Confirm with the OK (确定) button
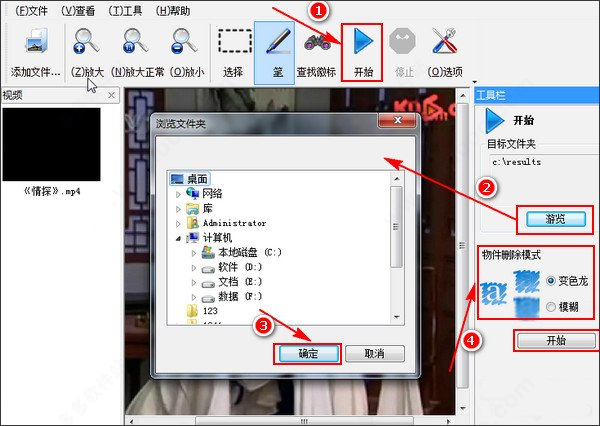Screen dimensions: 600x426 coord(306,354)
